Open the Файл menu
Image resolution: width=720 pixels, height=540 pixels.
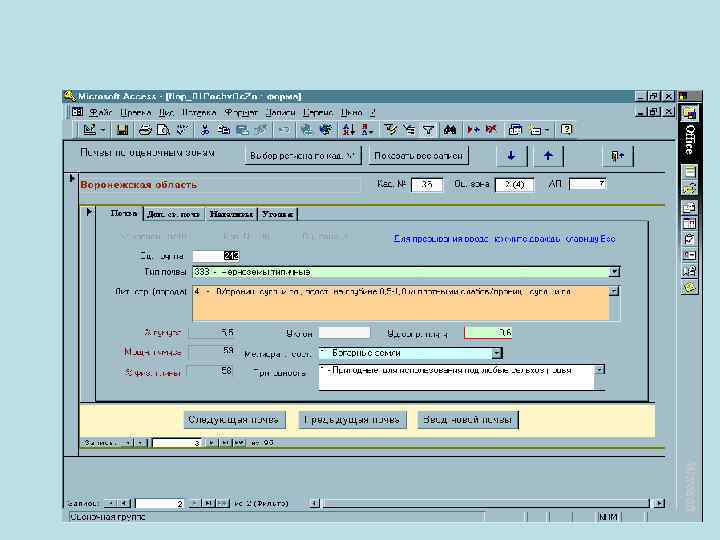[x=100, y=112]
